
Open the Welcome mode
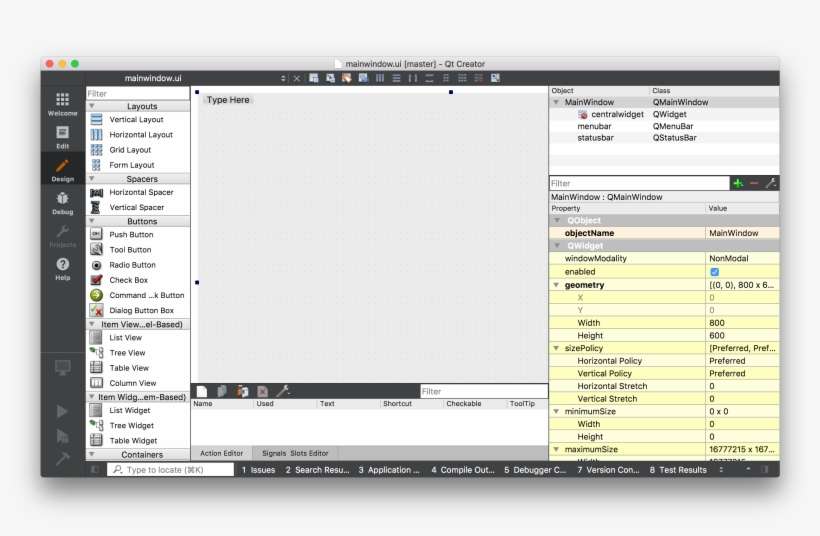[62, 105]
